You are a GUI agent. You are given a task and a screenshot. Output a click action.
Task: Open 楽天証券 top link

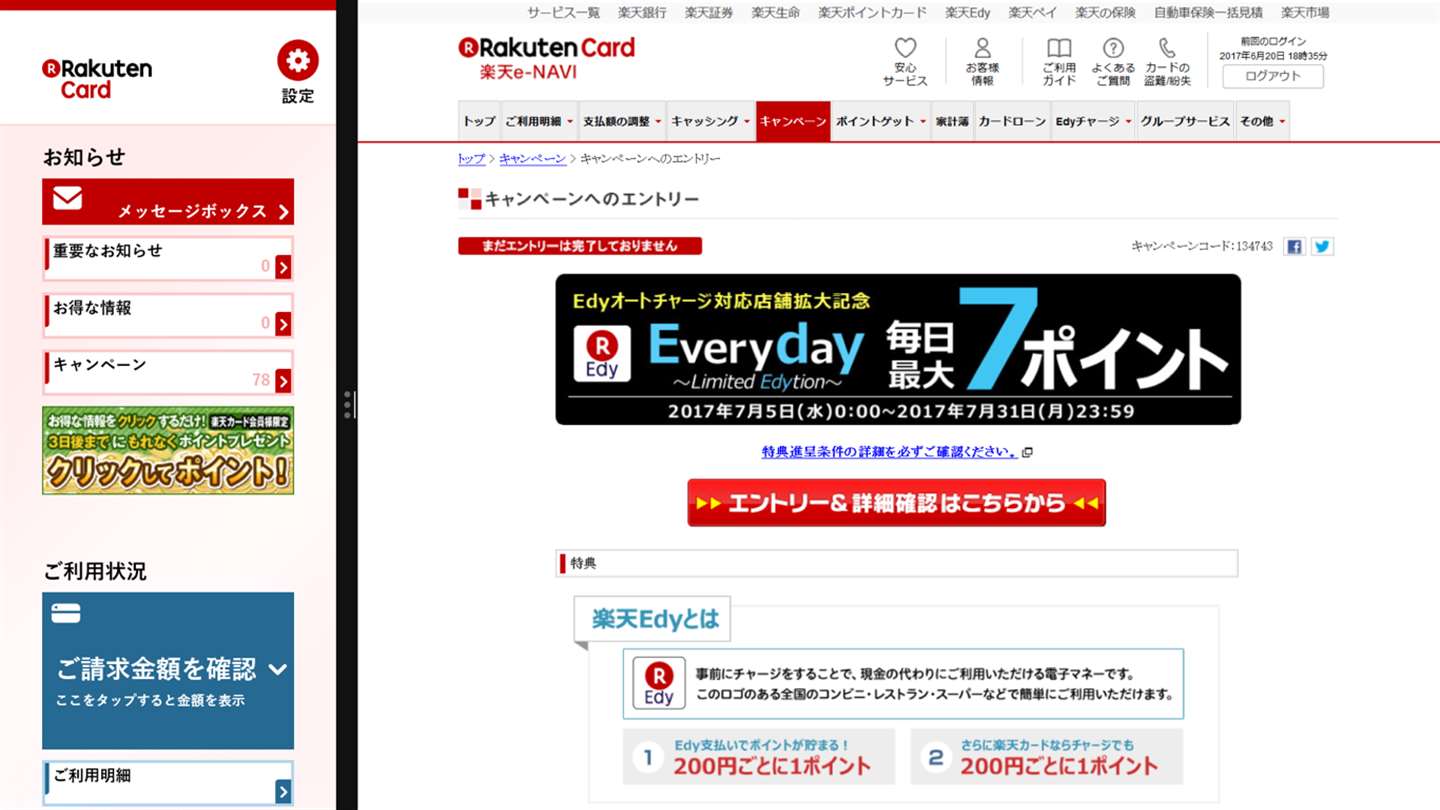pyautogui.click(x=709, y=13)
